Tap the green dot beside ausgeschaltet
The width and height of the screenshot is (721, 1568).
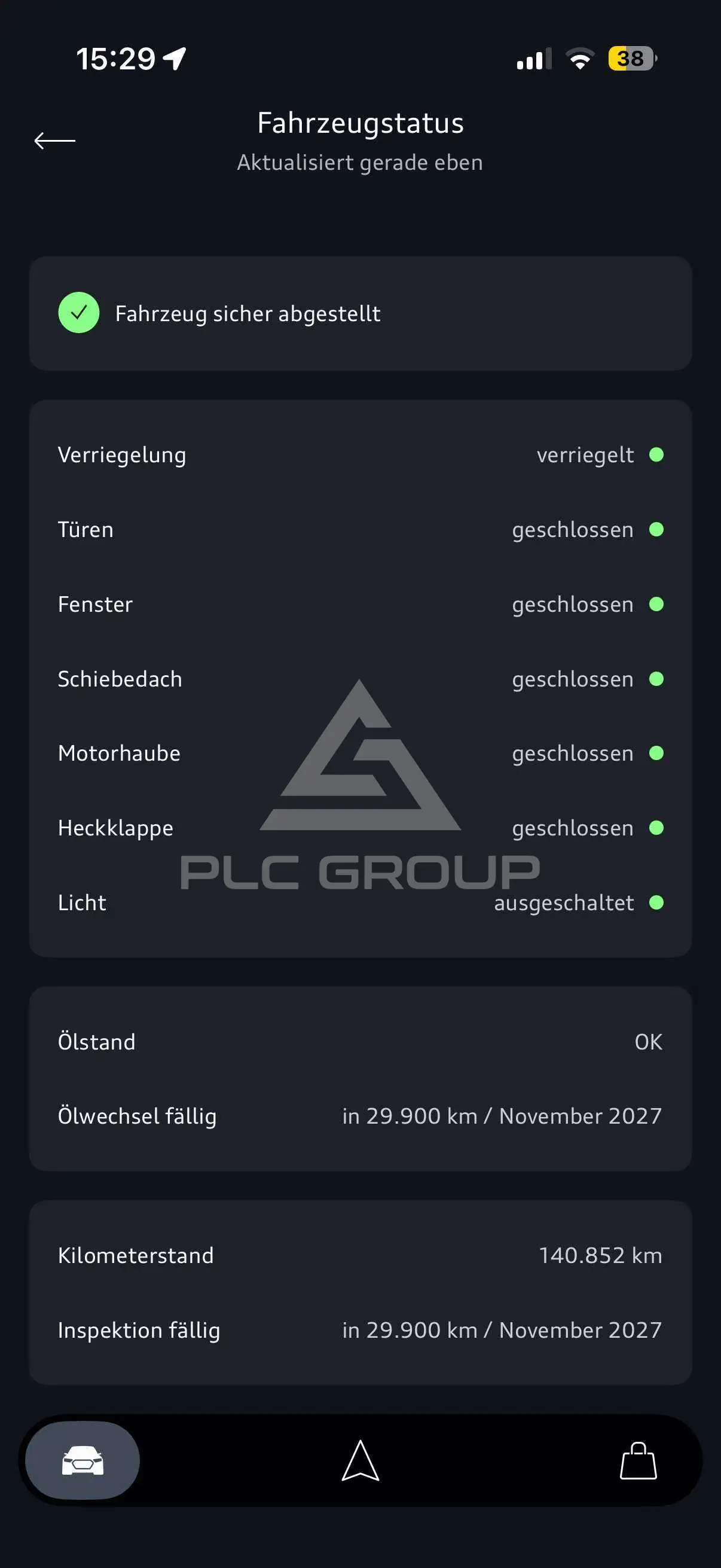656,902
